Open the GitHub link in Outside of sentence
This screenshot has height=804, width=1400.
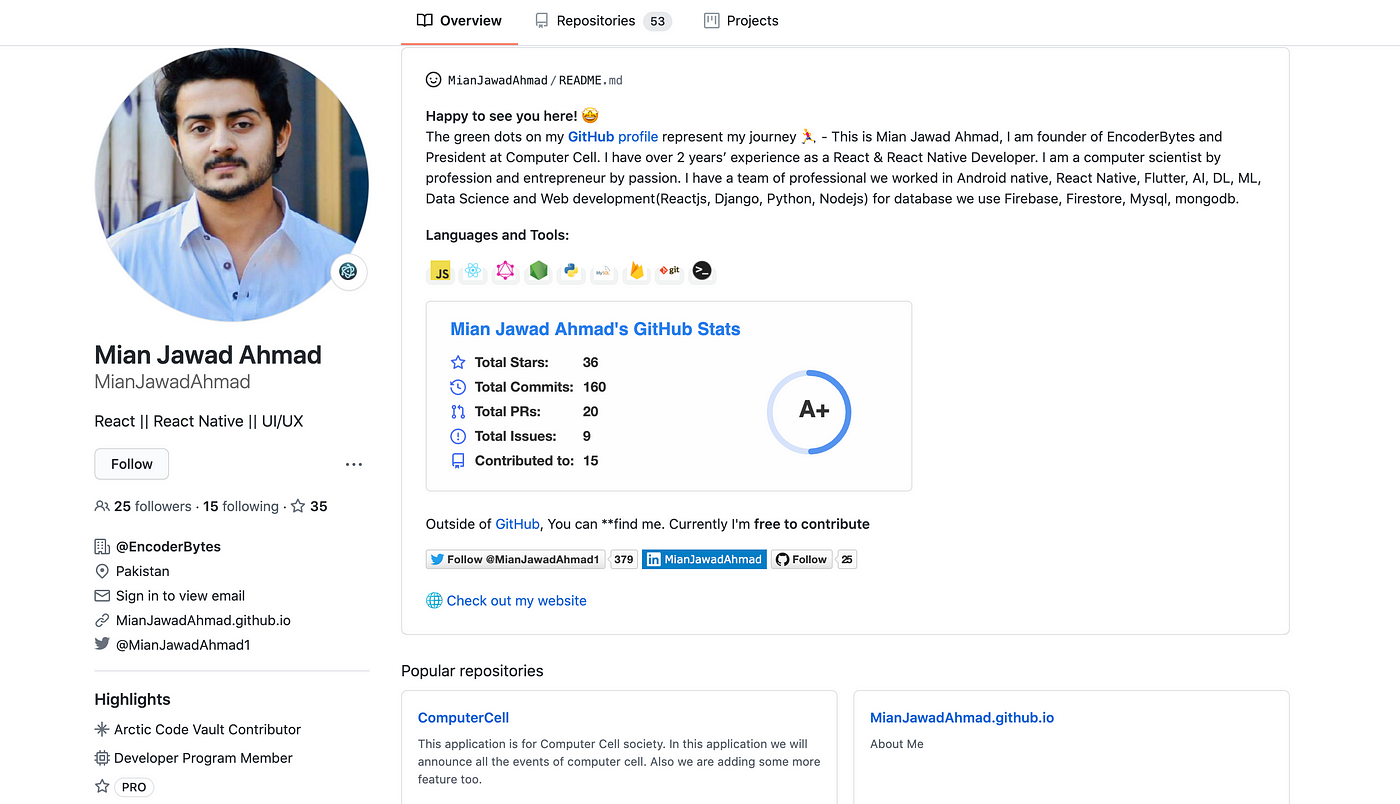(x=518, y=524)
